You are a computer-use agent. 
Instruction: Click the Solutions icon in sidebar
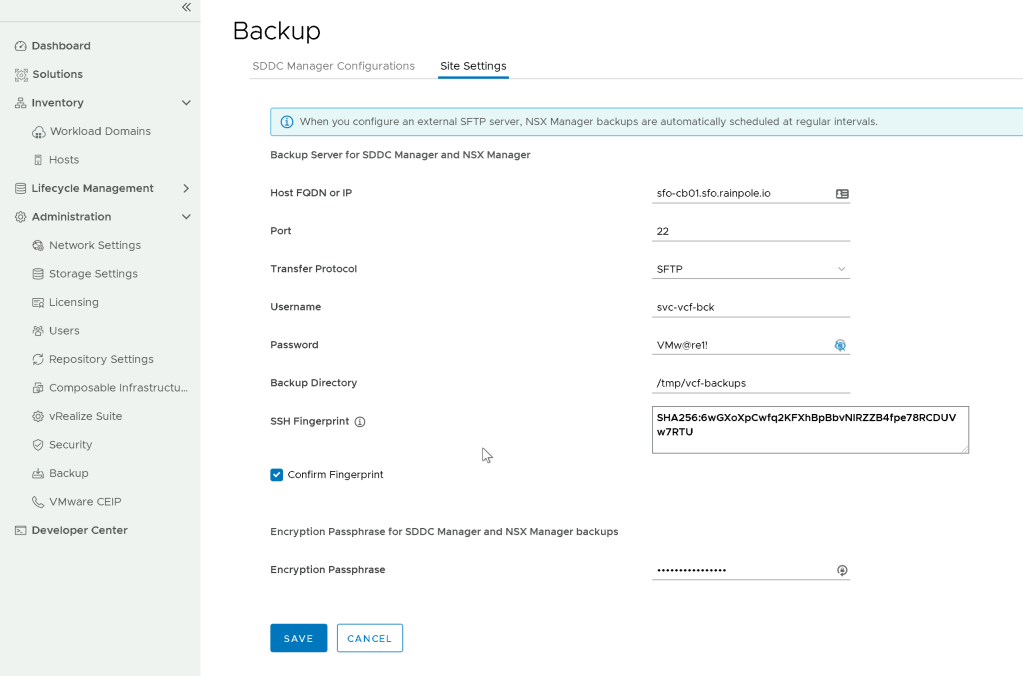pyautogui.click(x=21, y=75)
